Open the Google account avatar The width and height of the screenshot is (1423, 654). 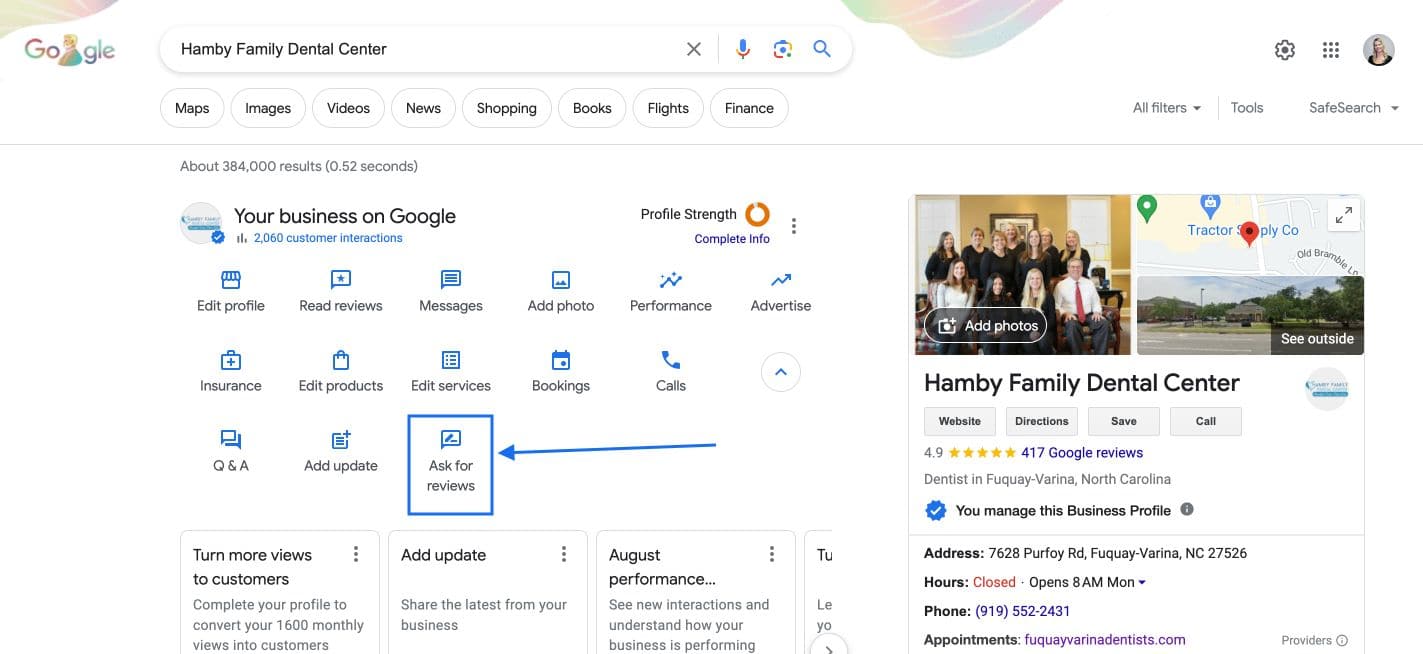pyautogui.click(x=1379, y=50)
